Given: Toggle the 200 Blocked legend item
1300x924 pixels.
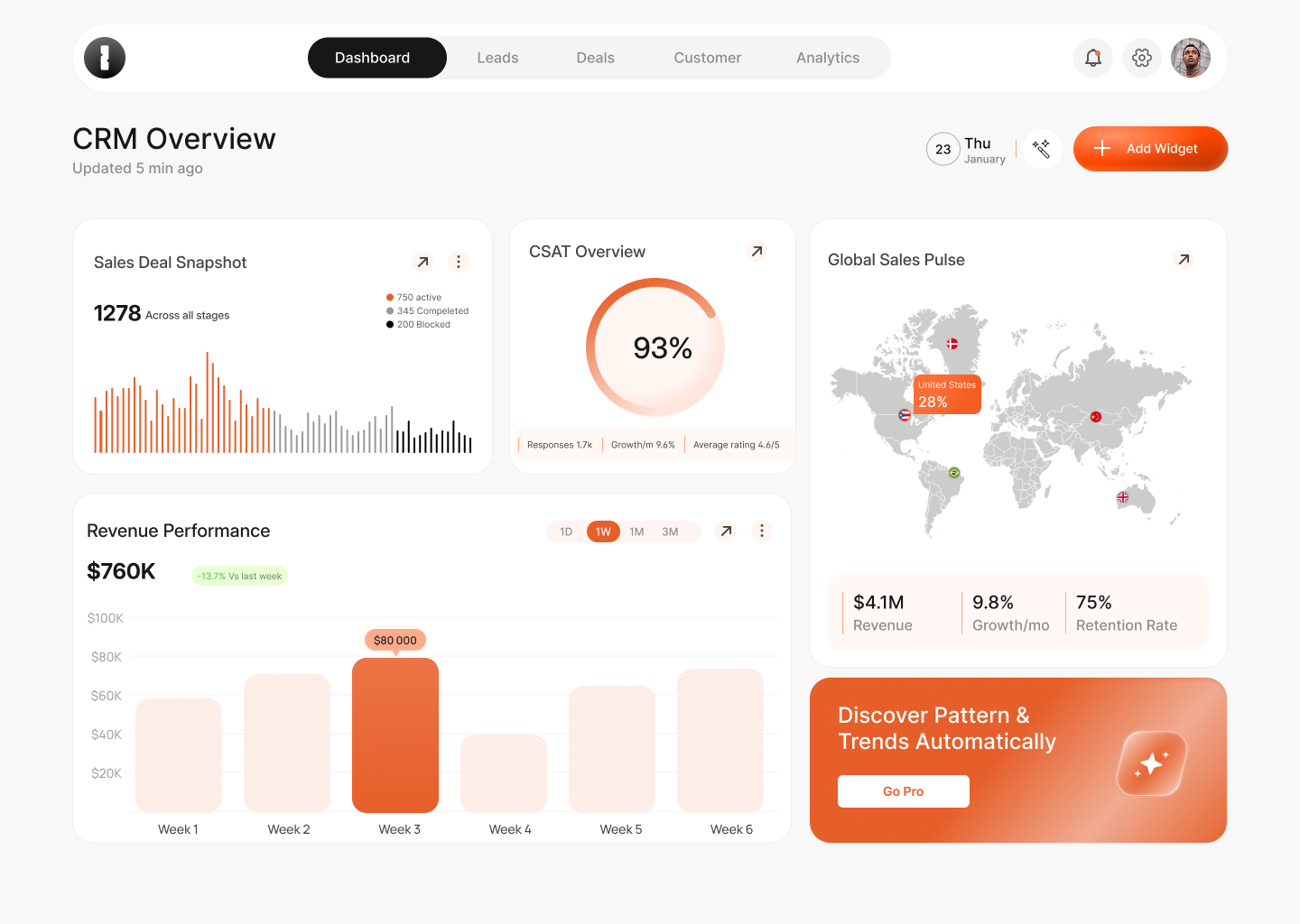Looking at the screenshot, I should (418, 324).
